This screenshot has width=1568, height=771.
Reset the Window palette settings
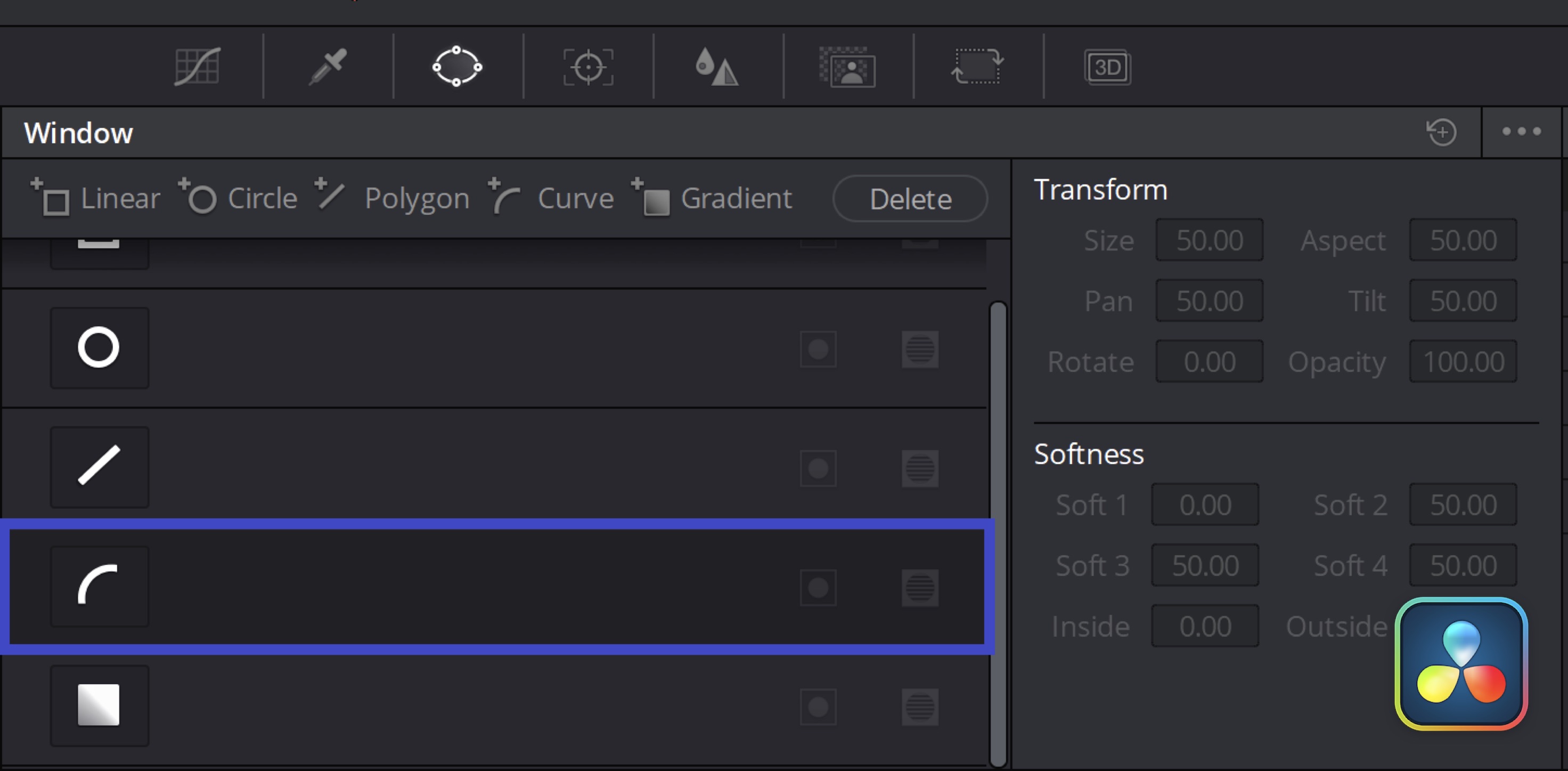pos(1441,132)
